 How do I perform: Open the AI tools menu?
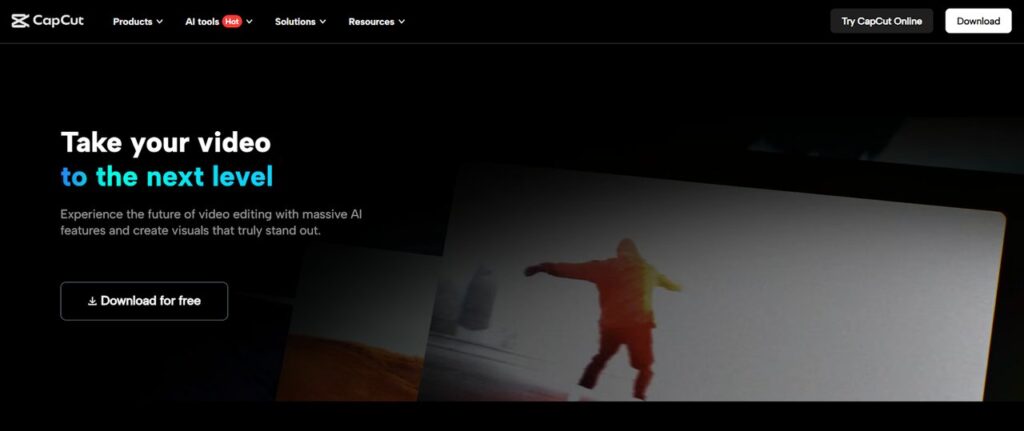point(201,21)
